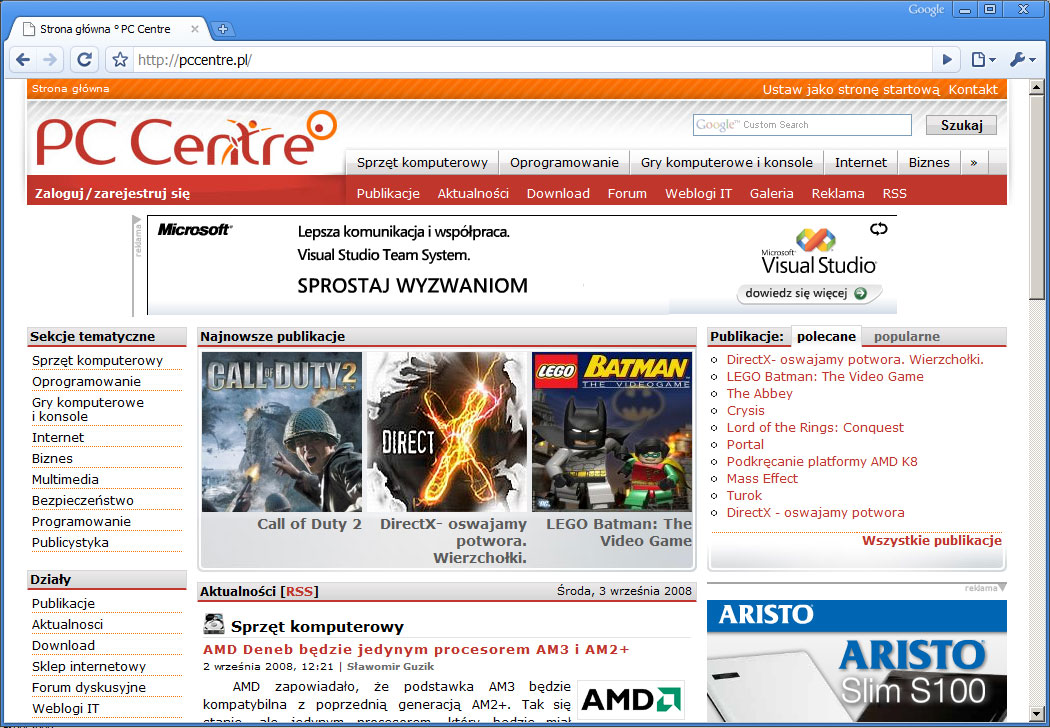Click the 'dowiedz się więcej' ad button
The width and height of the screenshot is (1050, 728).
pyautogui.click(x=810, y=294)
